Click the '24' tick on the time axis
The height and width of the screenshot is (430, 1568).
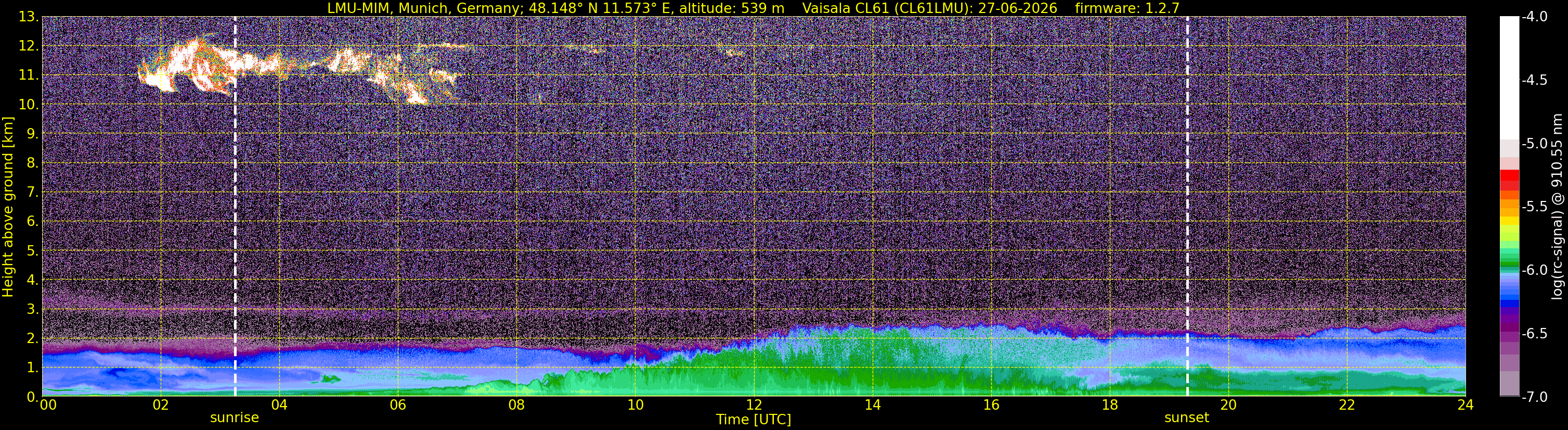(x=1465, y=405)
